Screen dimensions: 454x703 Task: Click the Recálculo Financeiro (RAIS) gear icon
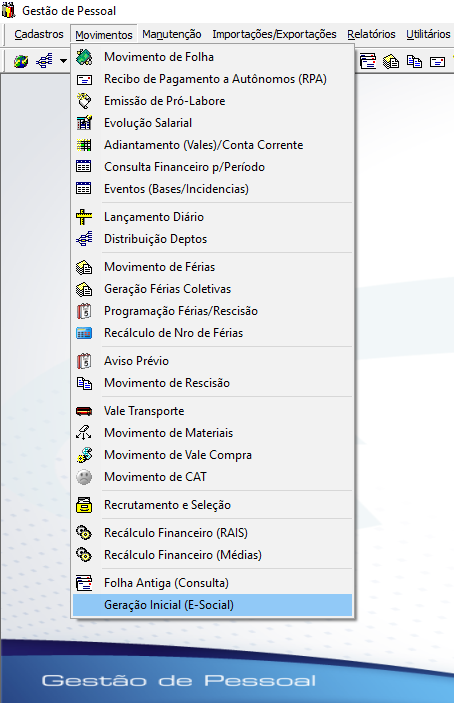(x=84, y=533)
